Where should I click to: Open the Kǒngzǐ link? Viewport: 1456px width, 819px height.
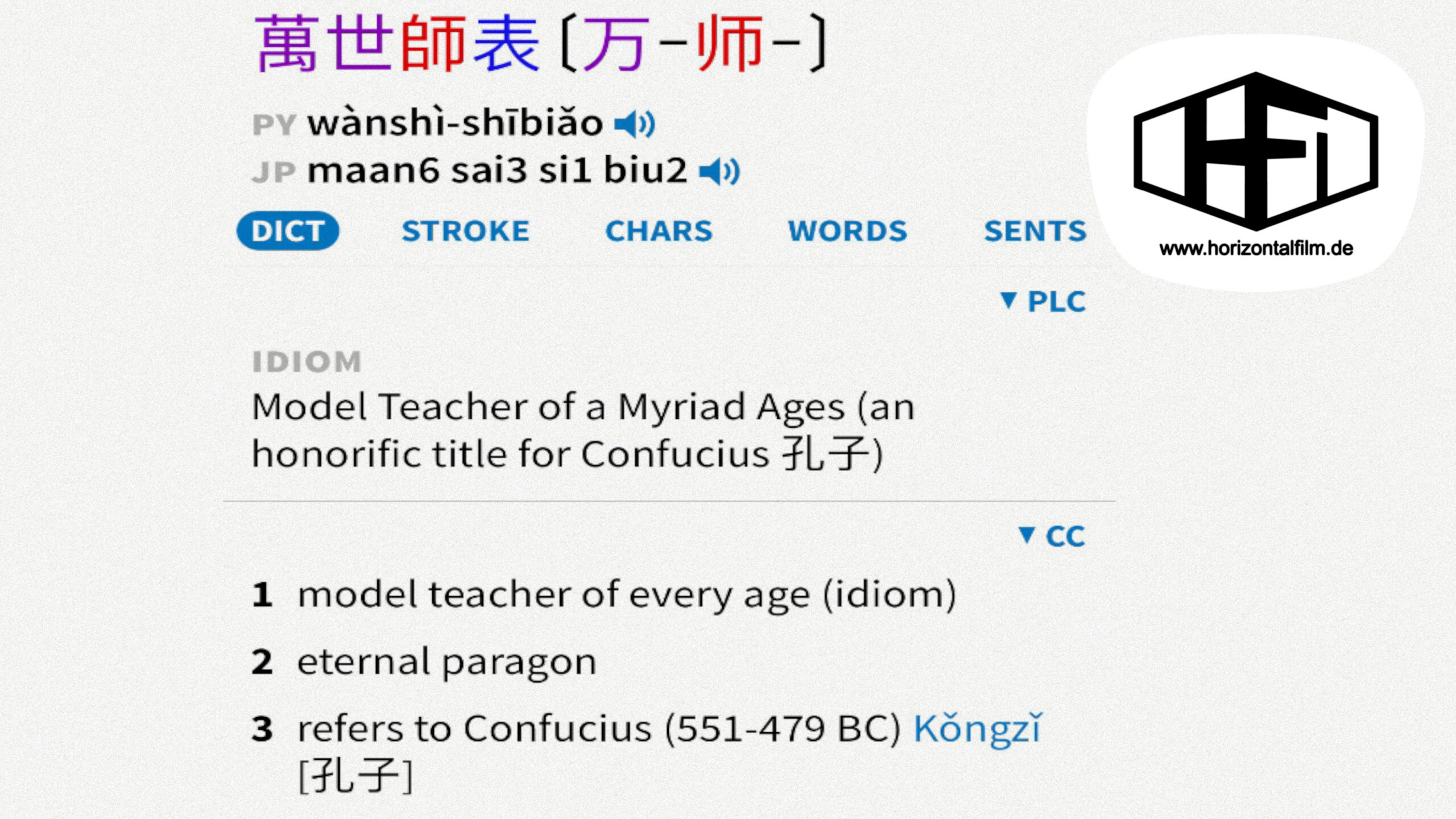[x=978, y=728]
